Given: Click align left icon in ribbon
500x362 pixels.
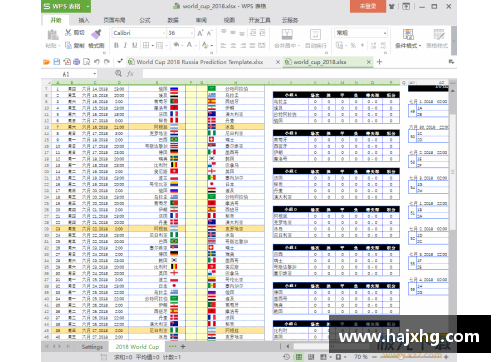Looking at the screenshot, I should coord(223,45).
